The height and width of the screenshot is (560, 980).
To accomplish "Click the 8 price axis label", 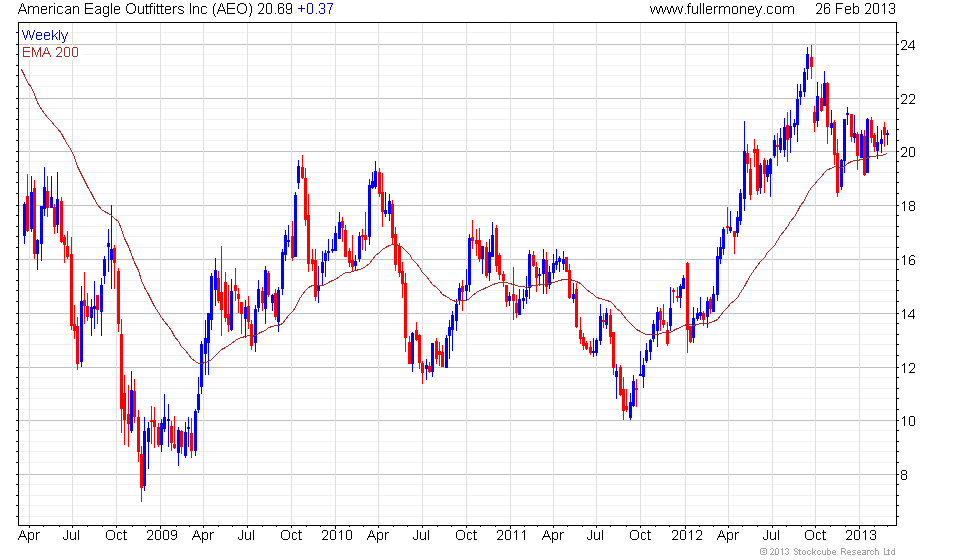I will (904, 475).
